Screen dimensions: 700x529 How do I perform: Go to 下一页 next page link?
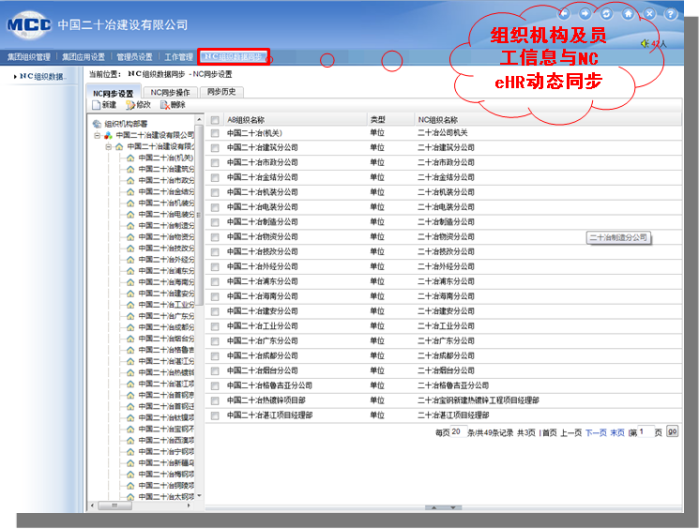click(x=596, y=433)
